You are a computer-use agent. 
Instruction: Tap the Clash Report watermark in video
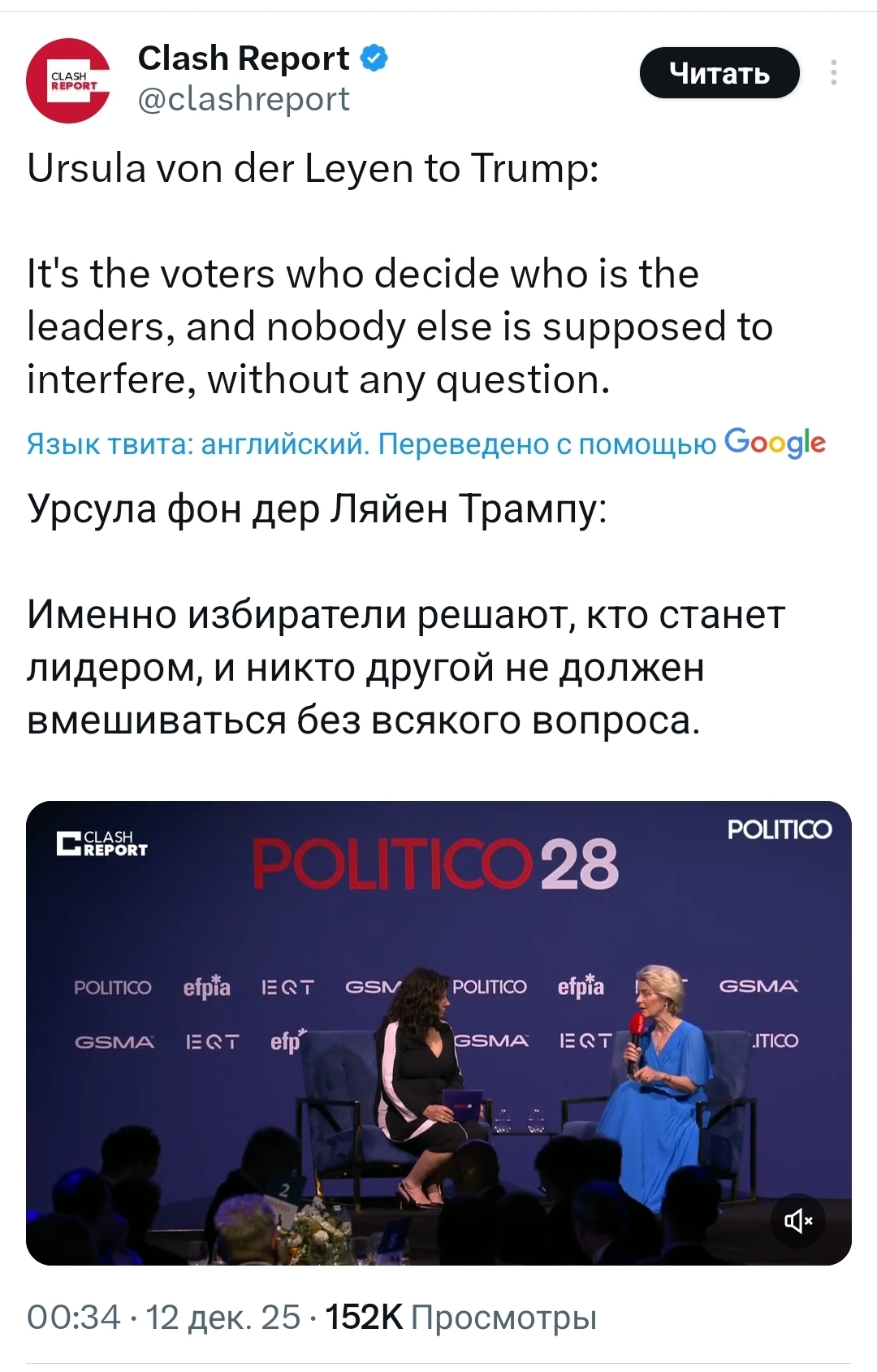103,844
